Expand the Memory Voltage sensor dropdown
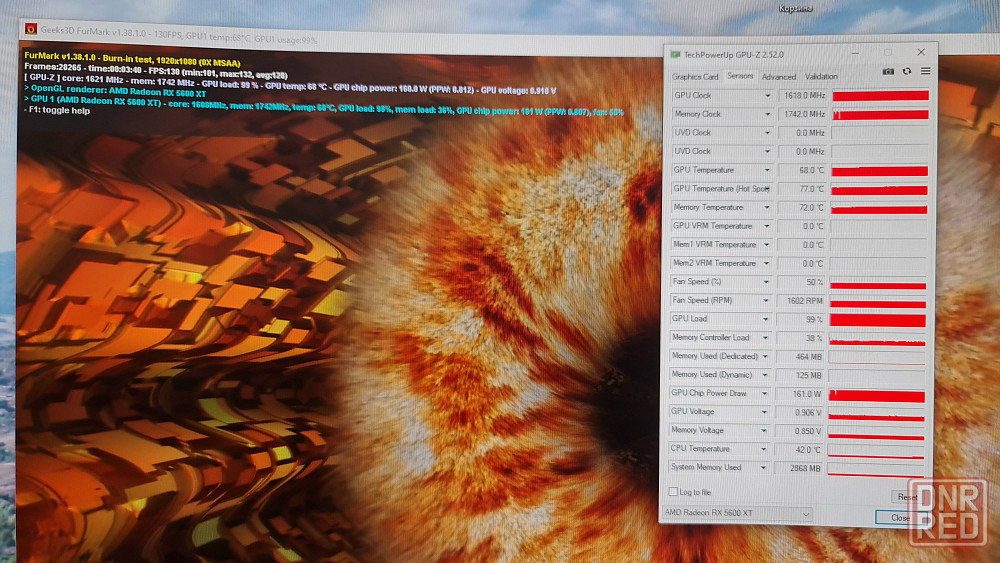 tap(764, 430)
